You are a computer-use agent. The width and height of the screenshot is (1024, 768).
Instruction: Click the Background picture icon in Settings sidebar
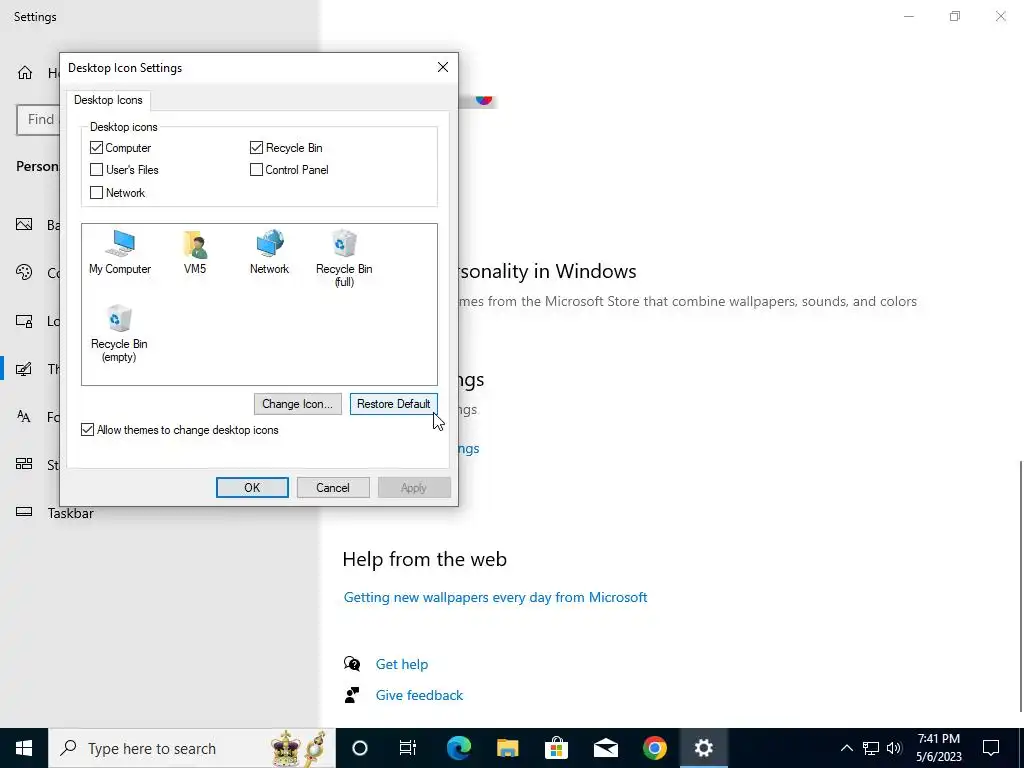(x=24, y=225)
